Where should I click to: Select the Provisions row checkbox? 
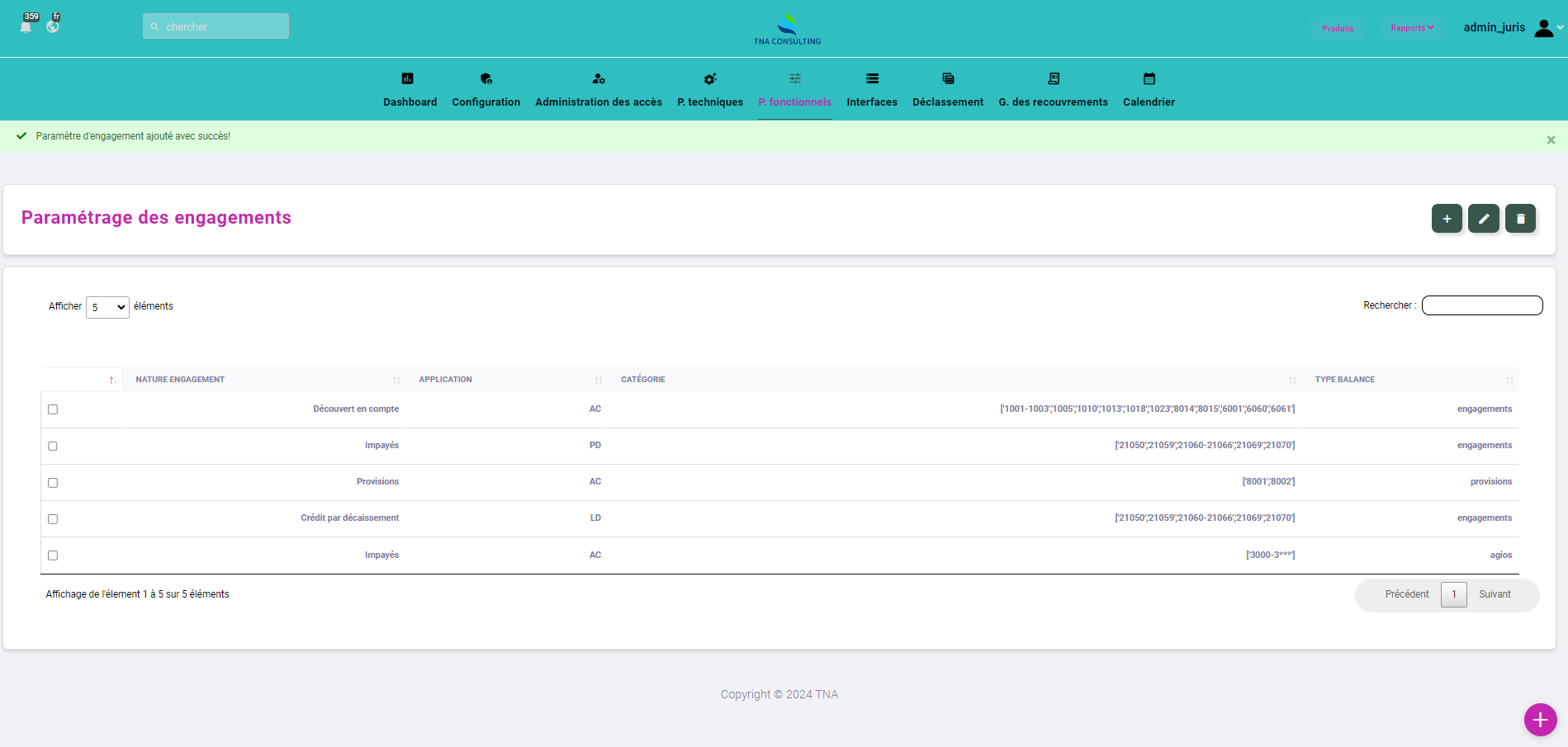53,483
